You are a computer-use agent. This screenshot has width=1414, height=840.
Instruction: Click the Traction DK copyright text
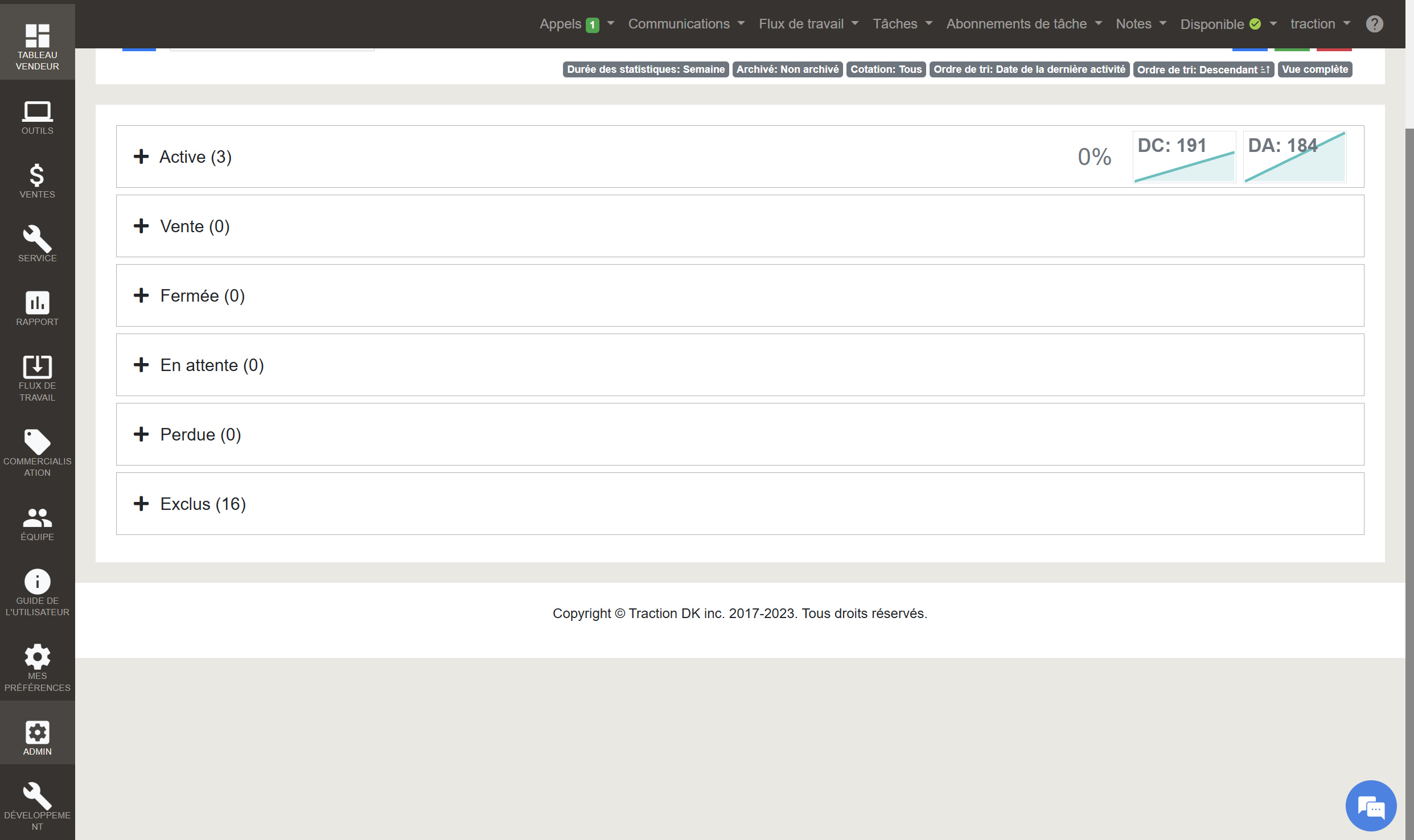(740, 613)
